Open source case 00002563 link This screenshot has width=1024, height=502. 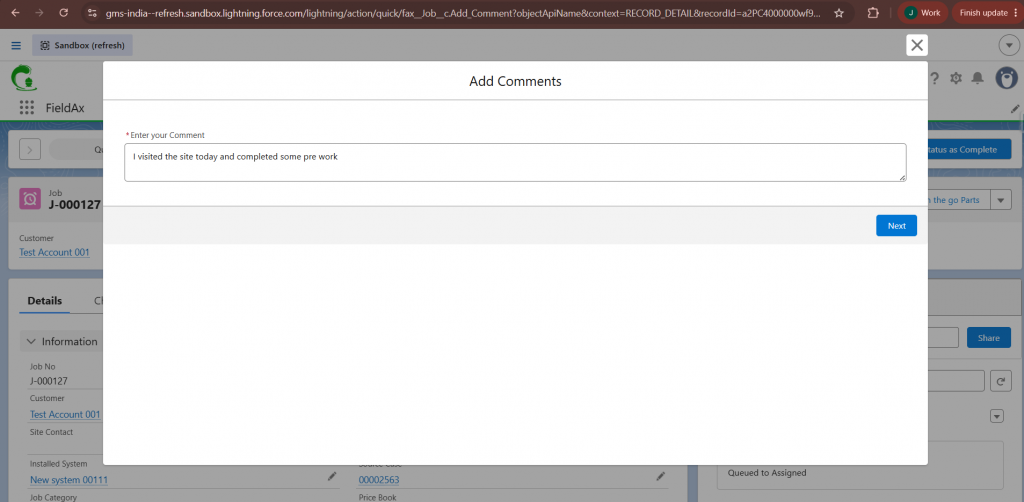click(x=379, y=480)
